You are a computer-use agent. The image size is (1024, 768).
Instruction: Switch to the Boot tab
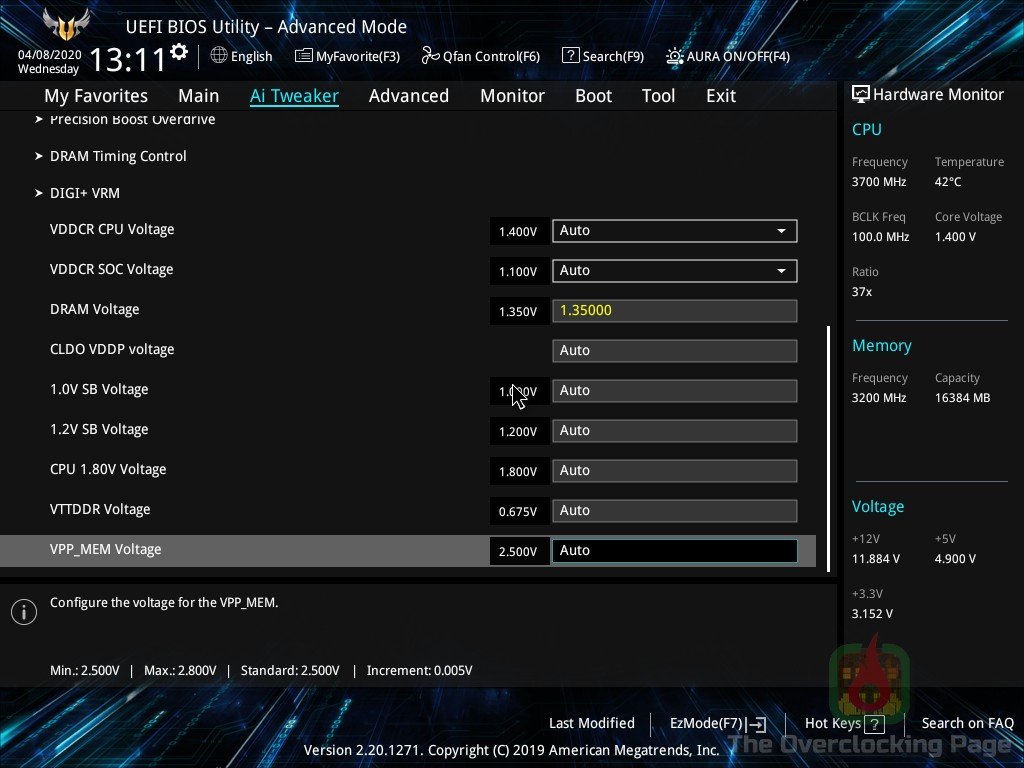(x=593, y=96)
